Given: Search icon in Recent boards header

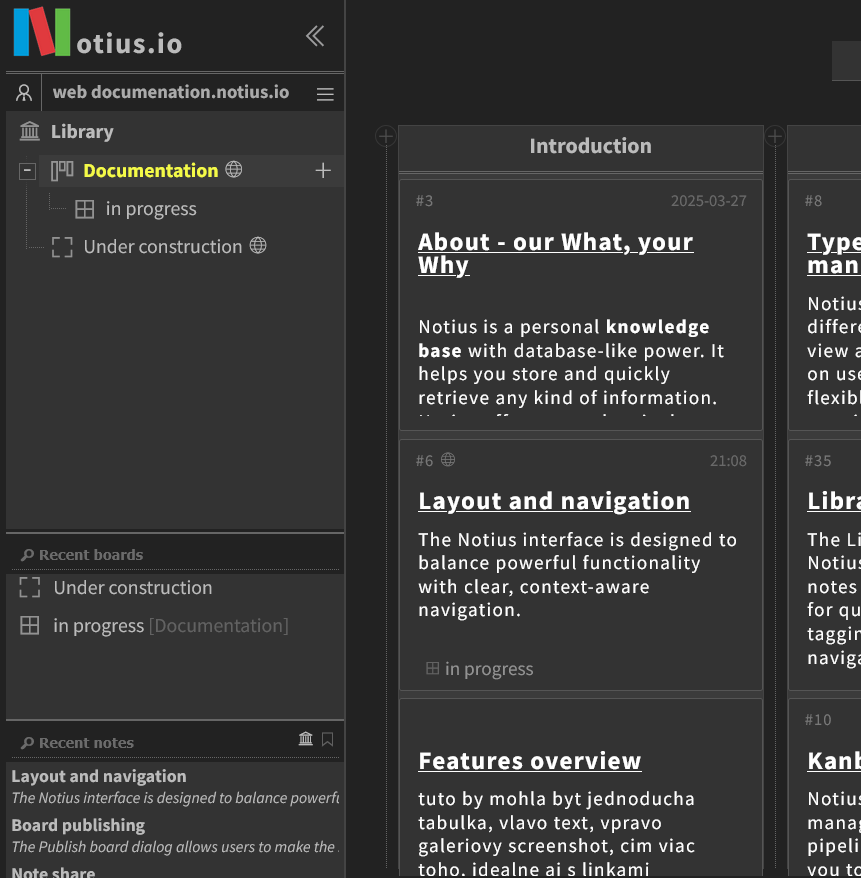Looking at the screenshot, I should point(27,555).
